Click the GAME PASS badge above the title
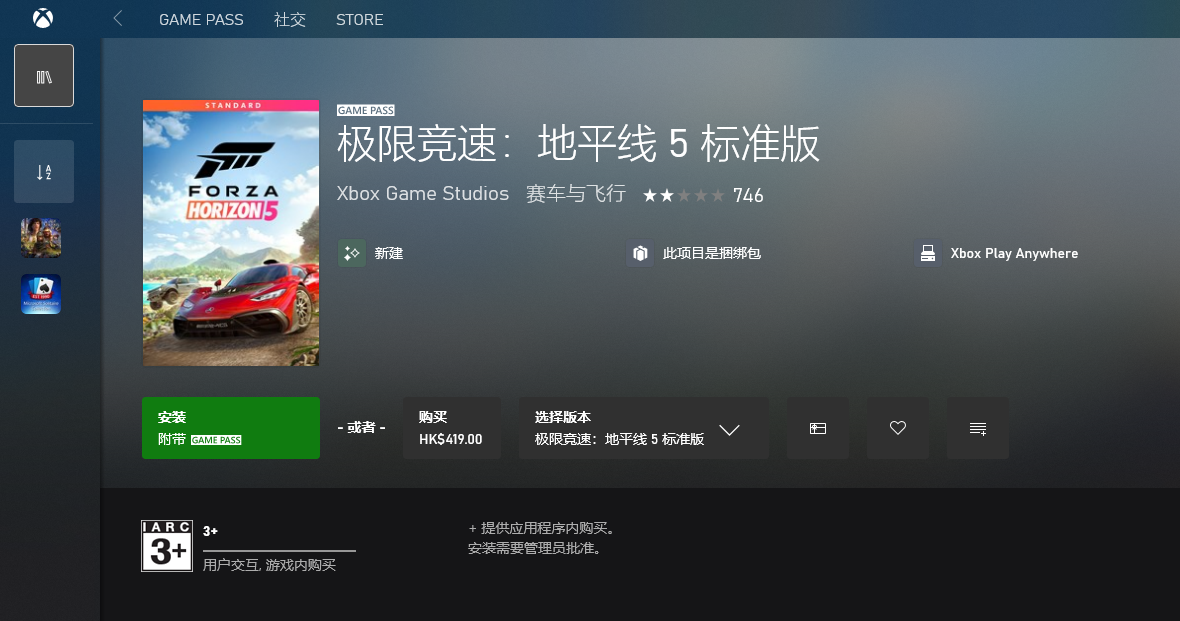The width and height of the screenshot is (1180, 621). pyautogui.click(x=366, y=111)
